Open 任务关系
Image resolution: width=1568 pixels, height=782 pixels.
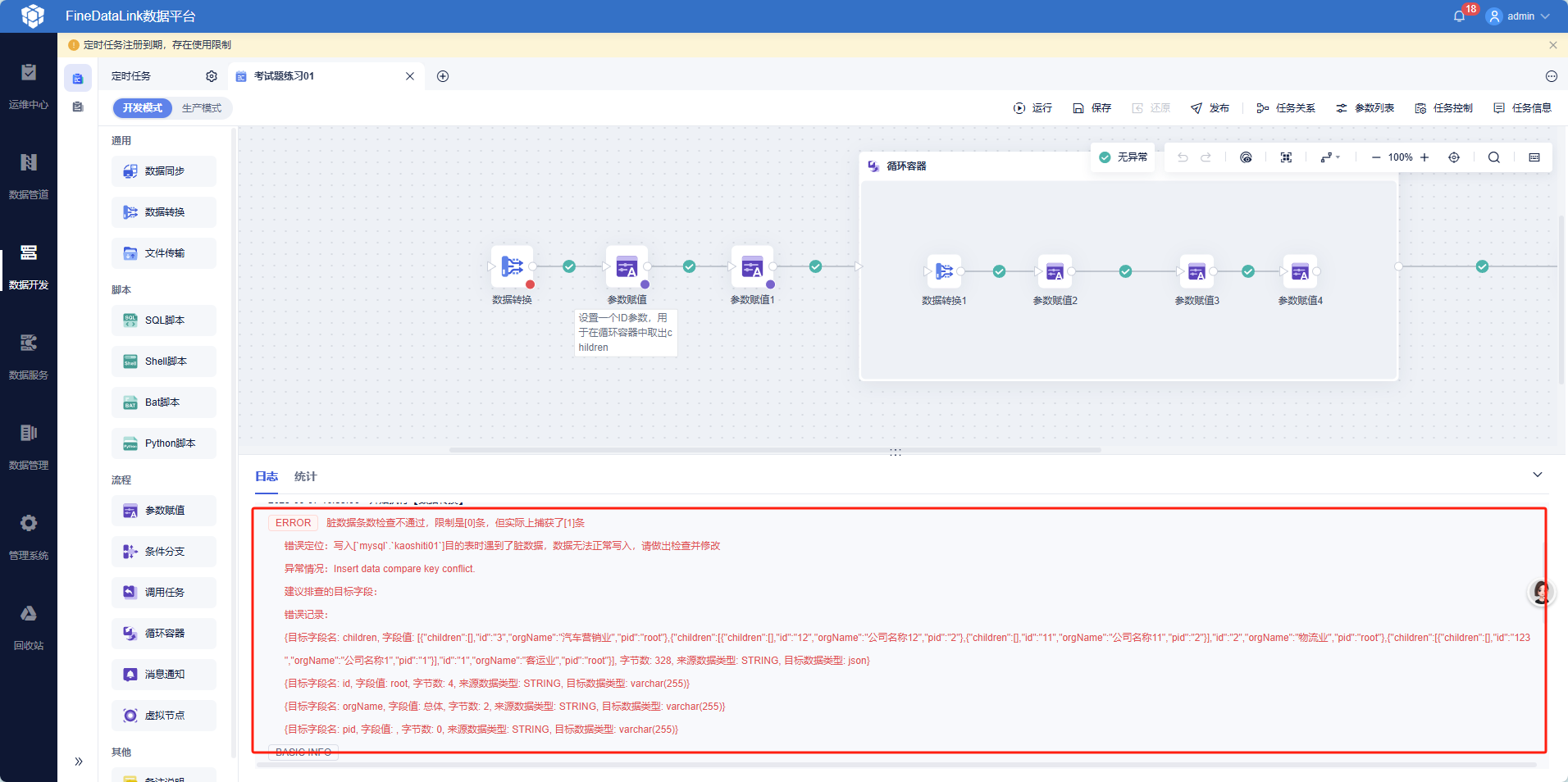(x=1286, y=108)
